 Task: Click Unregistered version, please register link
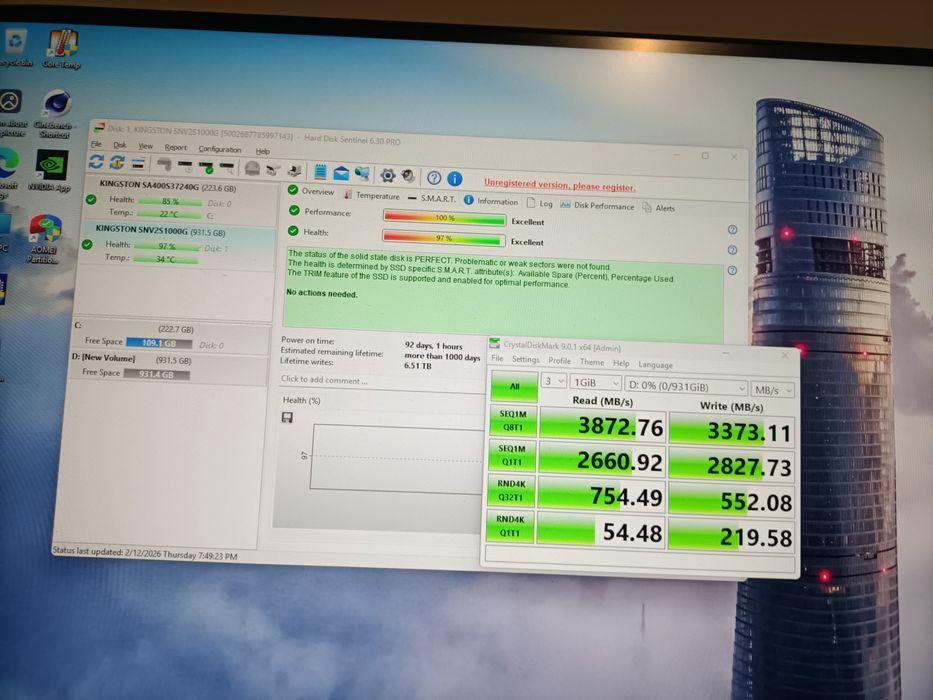[x=559, y=185]
